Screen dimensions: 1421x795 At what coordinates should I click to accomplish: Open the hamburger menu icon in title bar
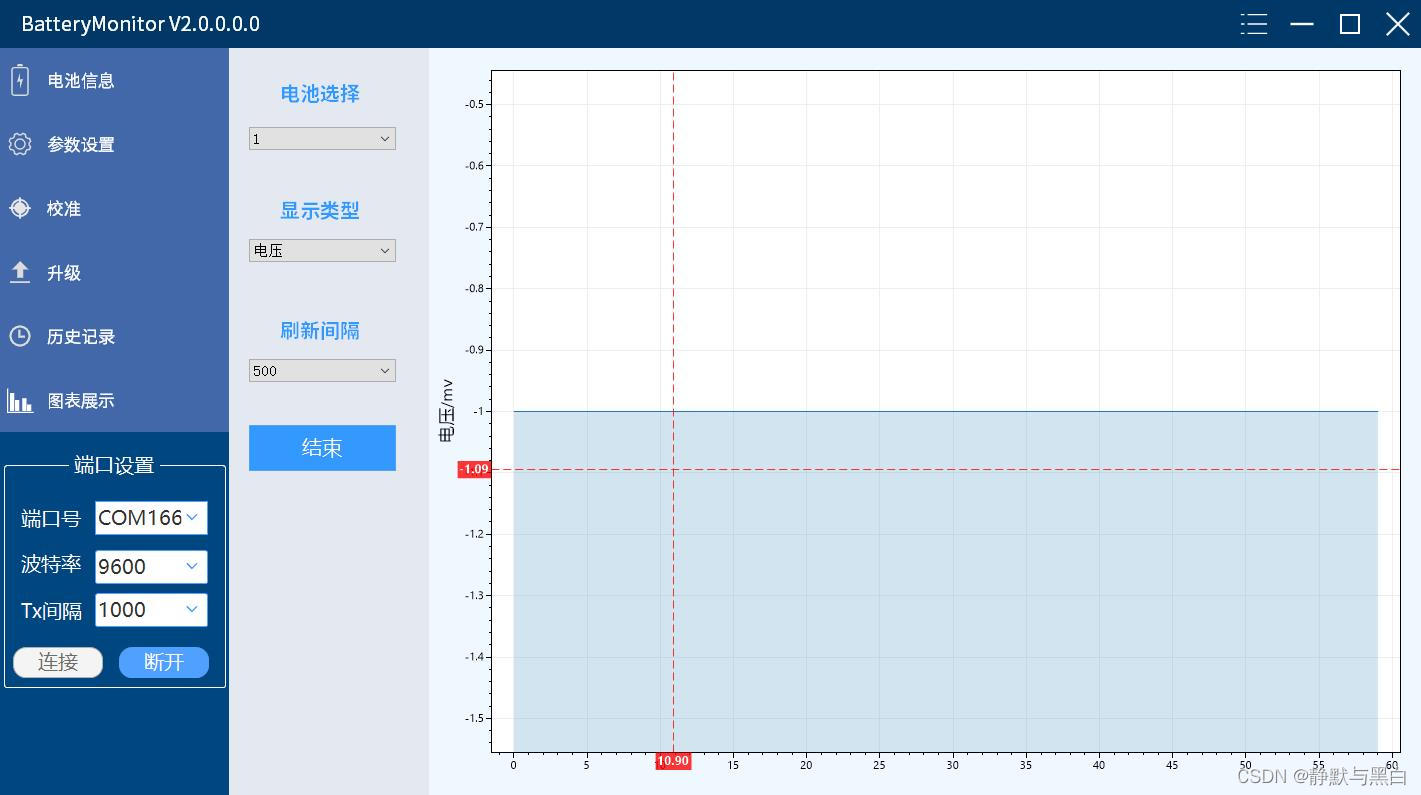coord(1254,24)
